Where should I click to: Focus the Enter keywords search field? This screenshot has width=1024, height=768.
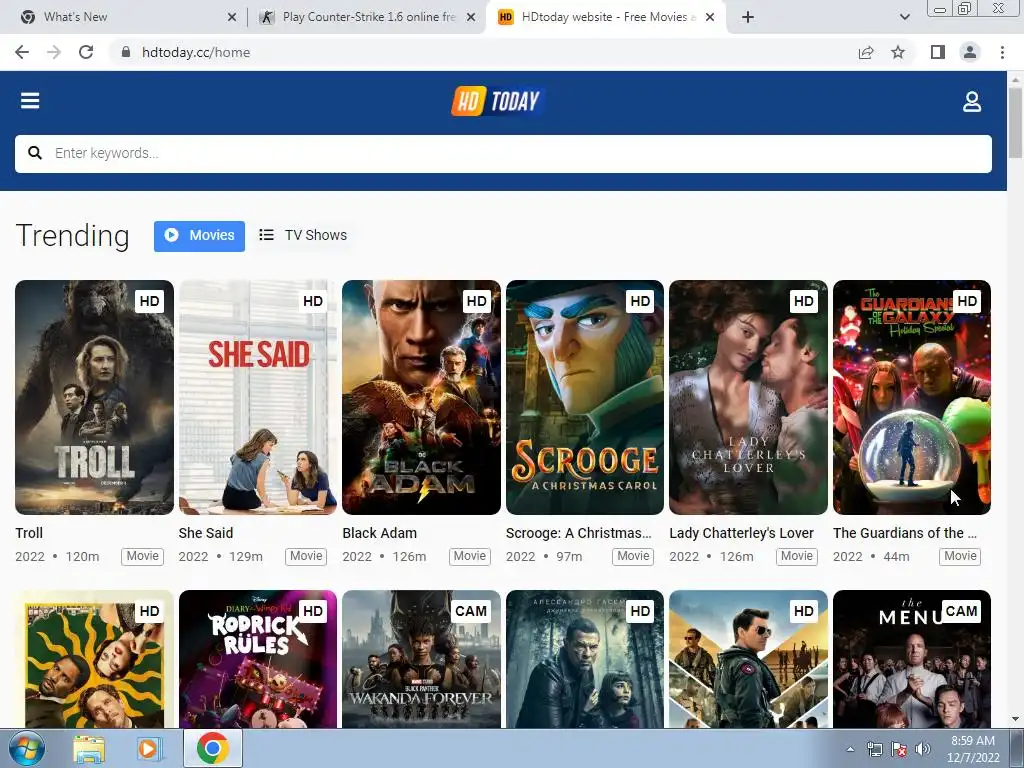point(504,153)
